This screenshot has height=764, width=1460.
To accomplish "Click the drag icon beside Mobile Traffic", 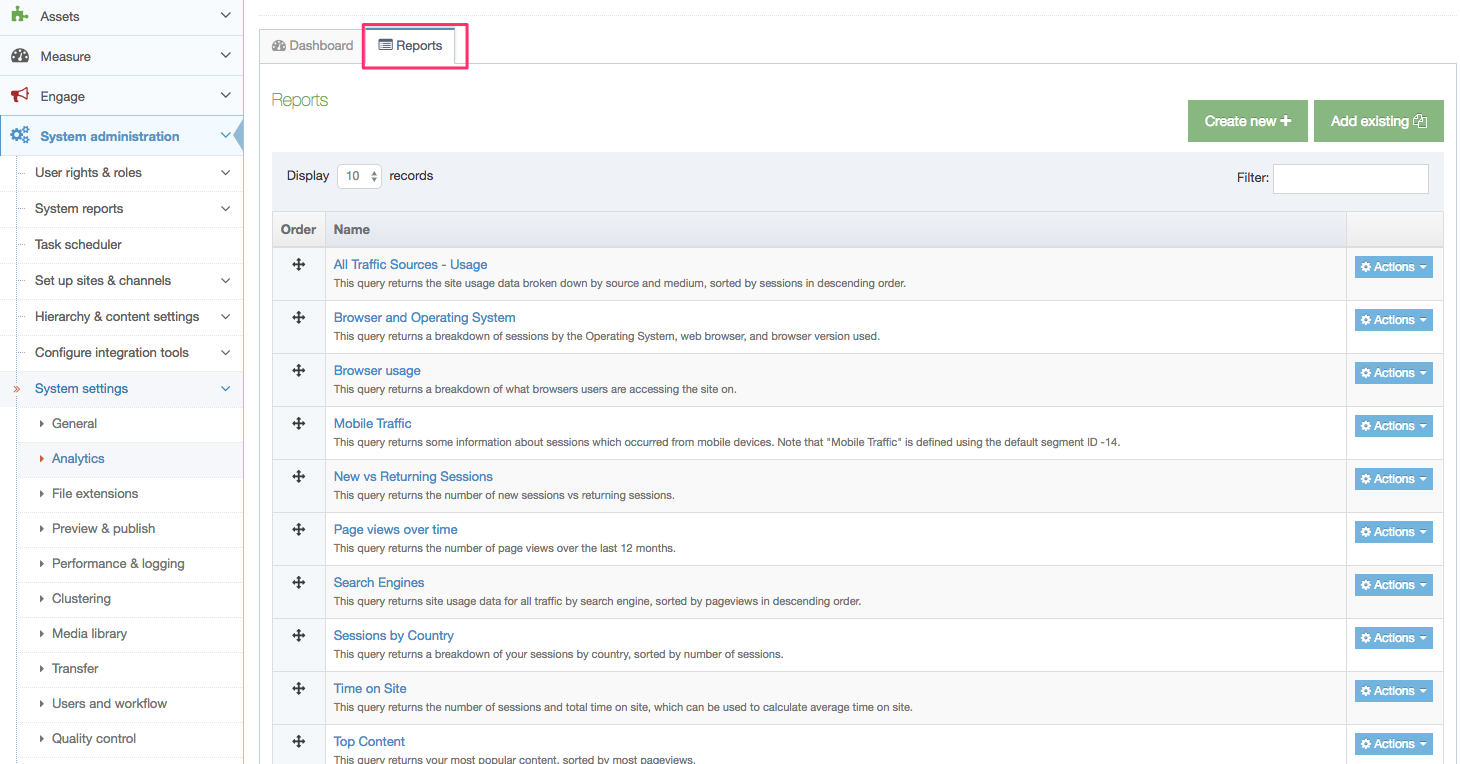I will tap(298, 423).
